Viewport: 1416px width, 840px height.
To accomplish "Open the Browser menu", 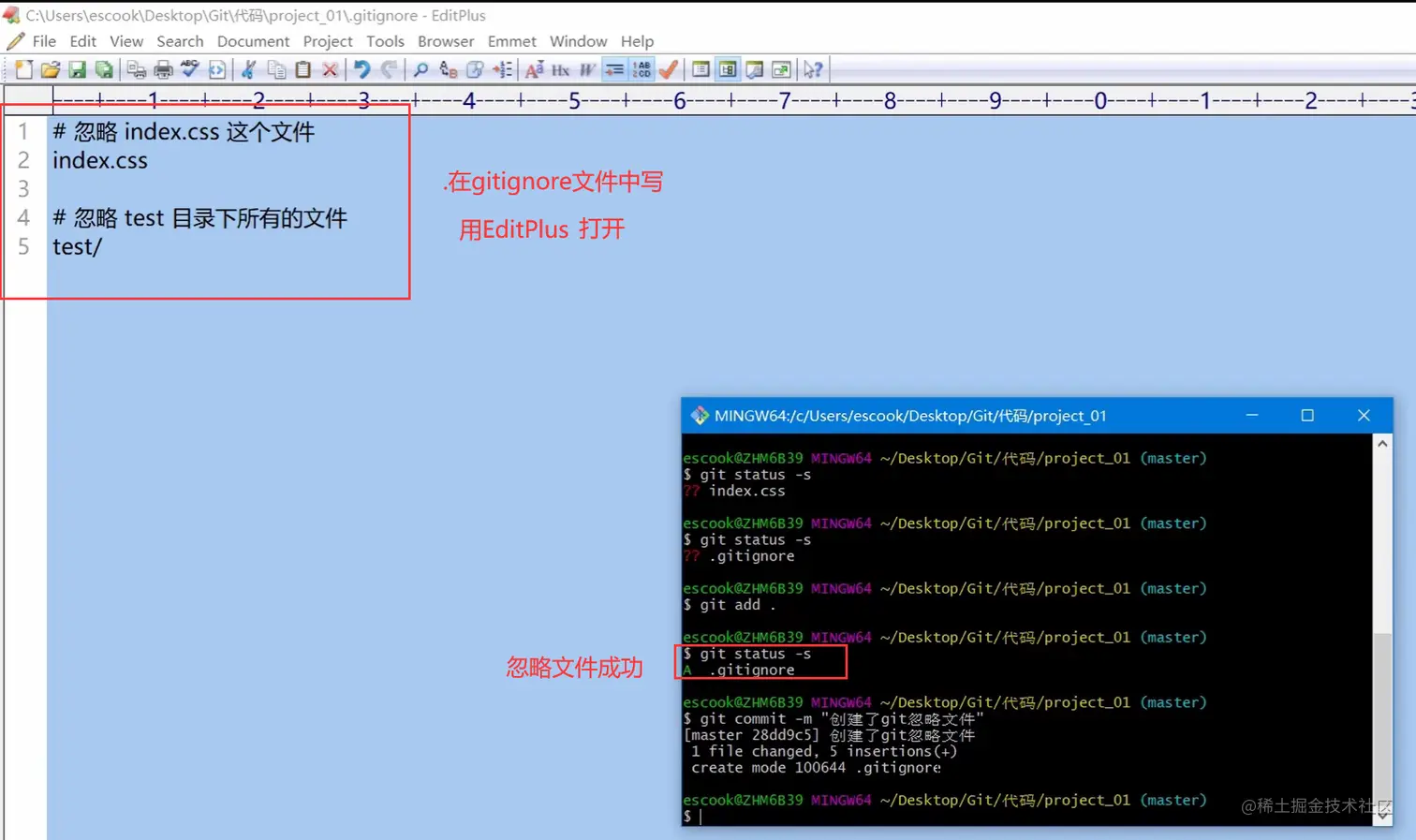I will point(446,41).
